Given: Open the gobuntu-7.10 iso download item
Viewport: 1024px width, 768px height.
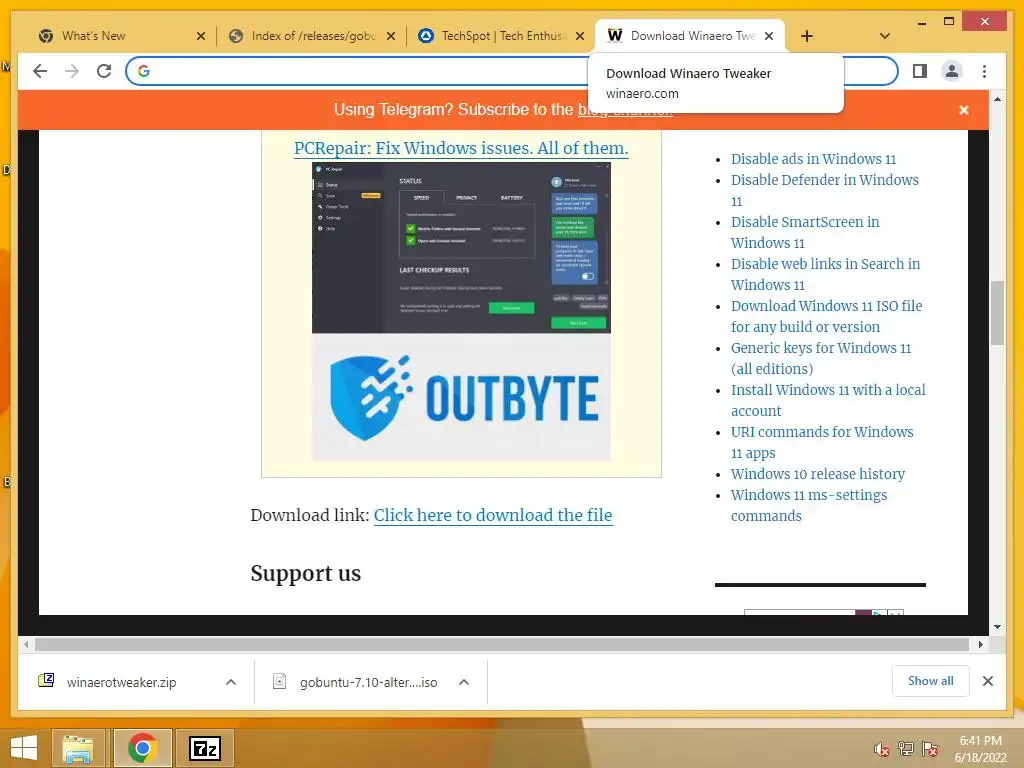Looking at the screenshot, I should click(x=356, y=682).
